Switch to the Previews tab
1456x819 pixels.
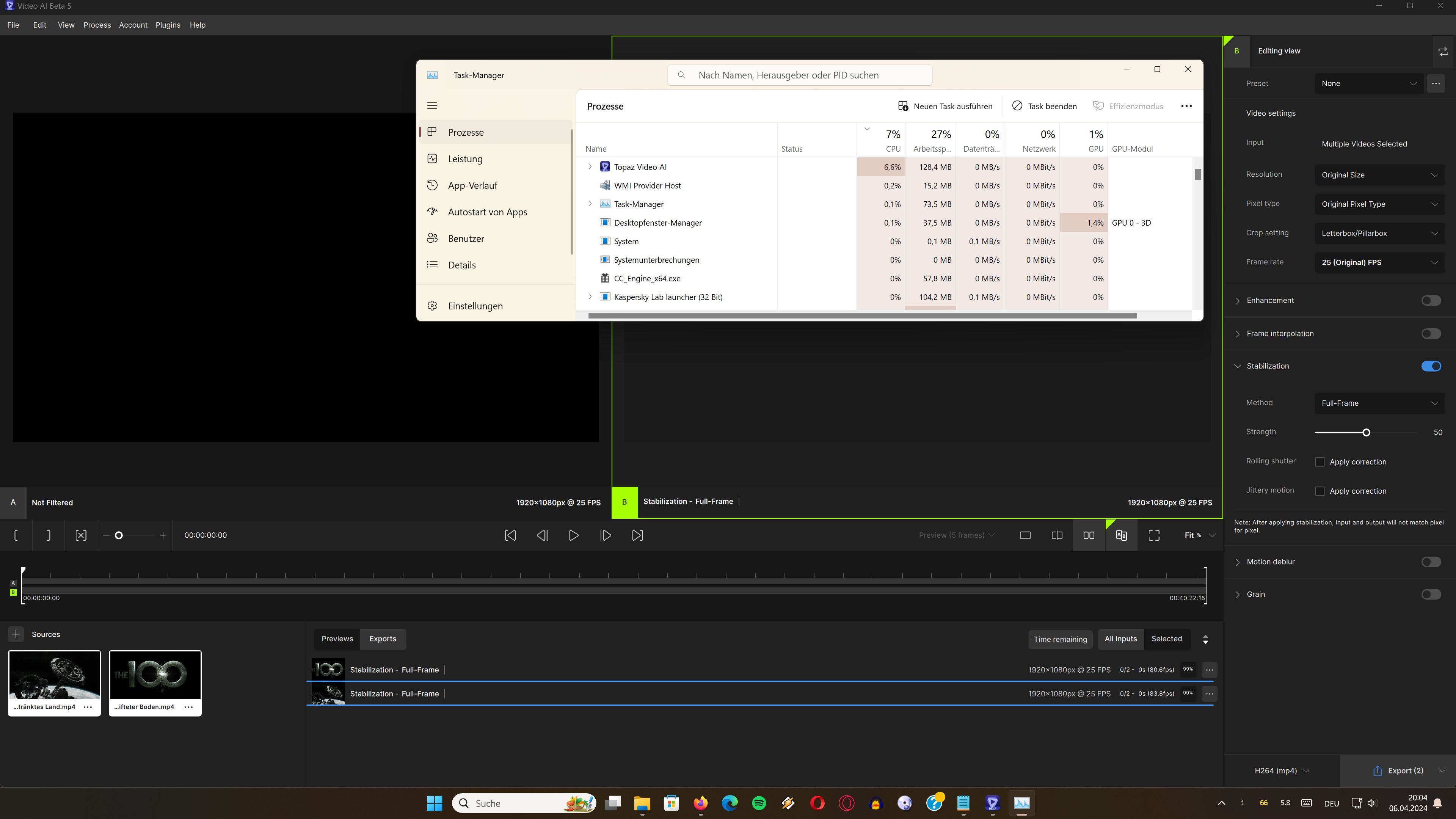coord(337,639)
